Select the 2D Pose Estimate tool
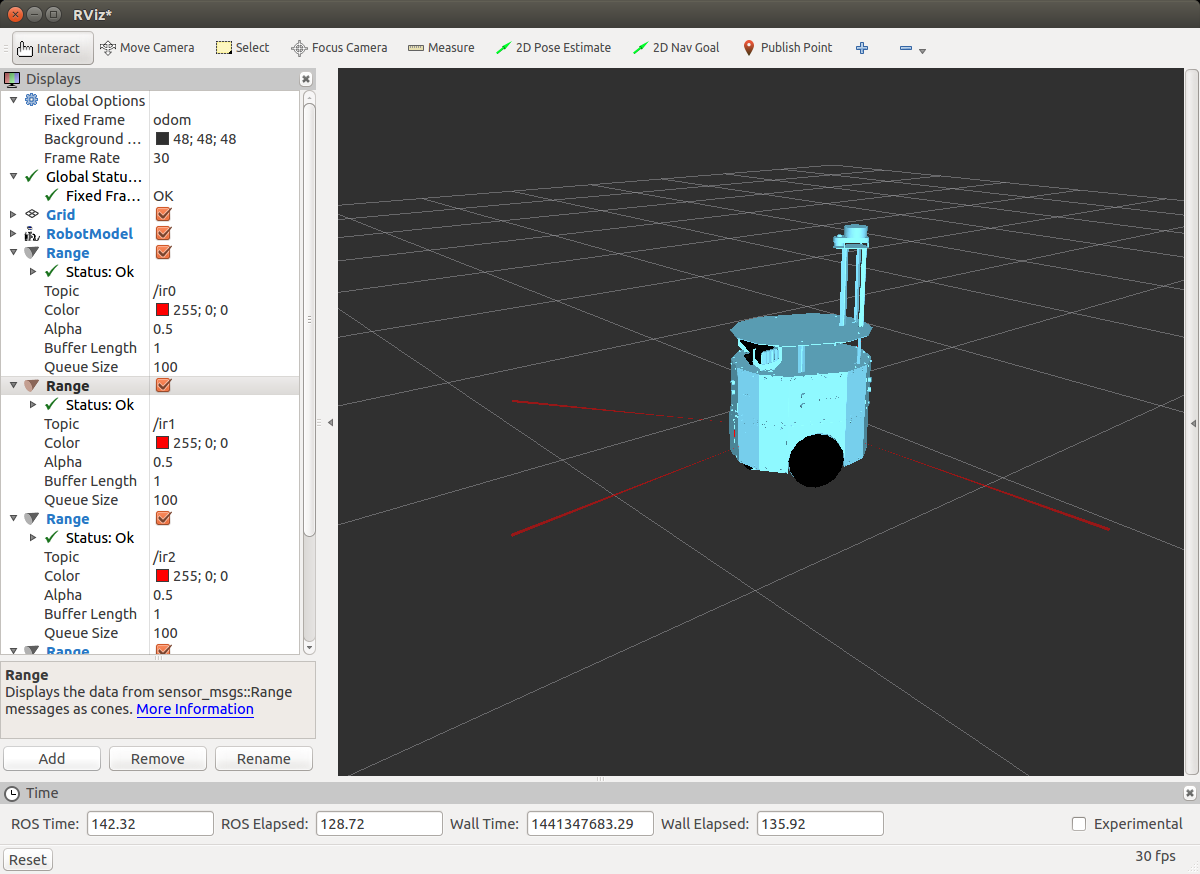 (553, 48)
